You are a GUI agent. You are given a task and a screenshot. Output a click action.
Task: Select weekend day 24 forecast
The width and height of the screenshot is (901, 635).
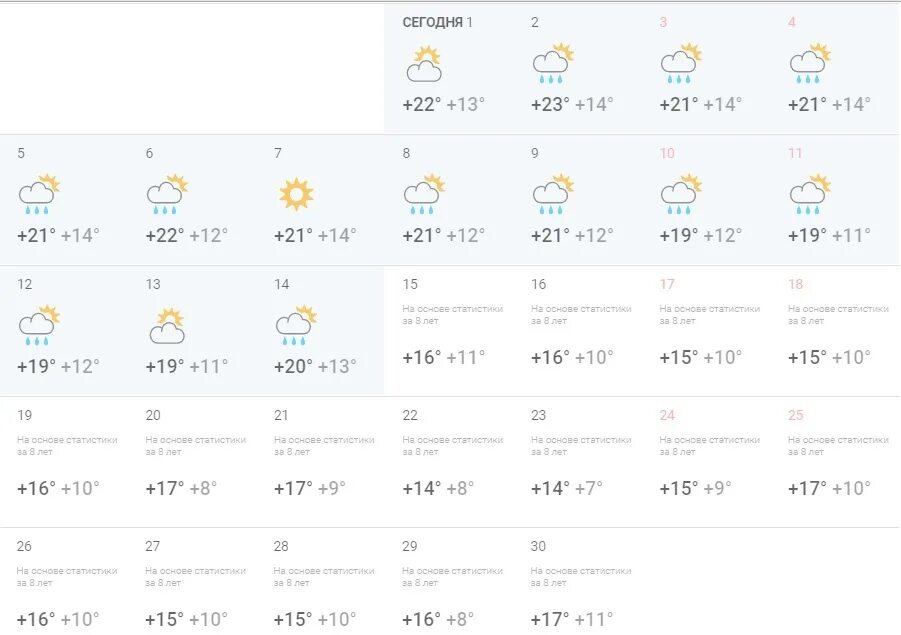pos(706,462)
